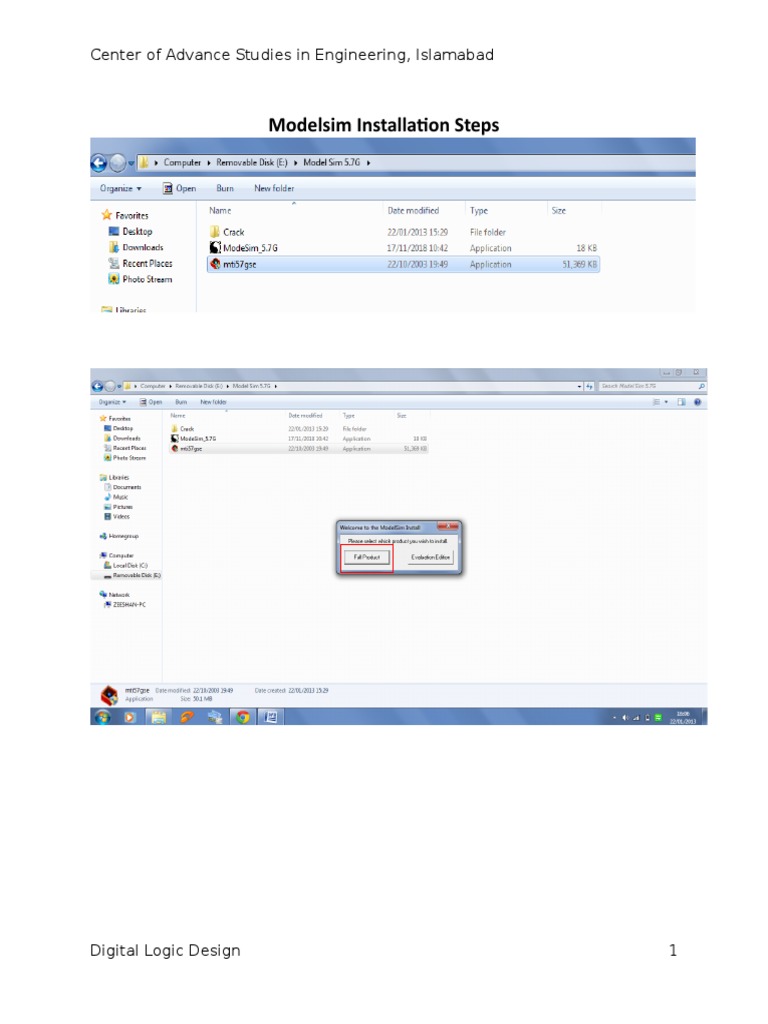
Task: Open Windows Explorer taskbar icon
Action: pos(158,717)
